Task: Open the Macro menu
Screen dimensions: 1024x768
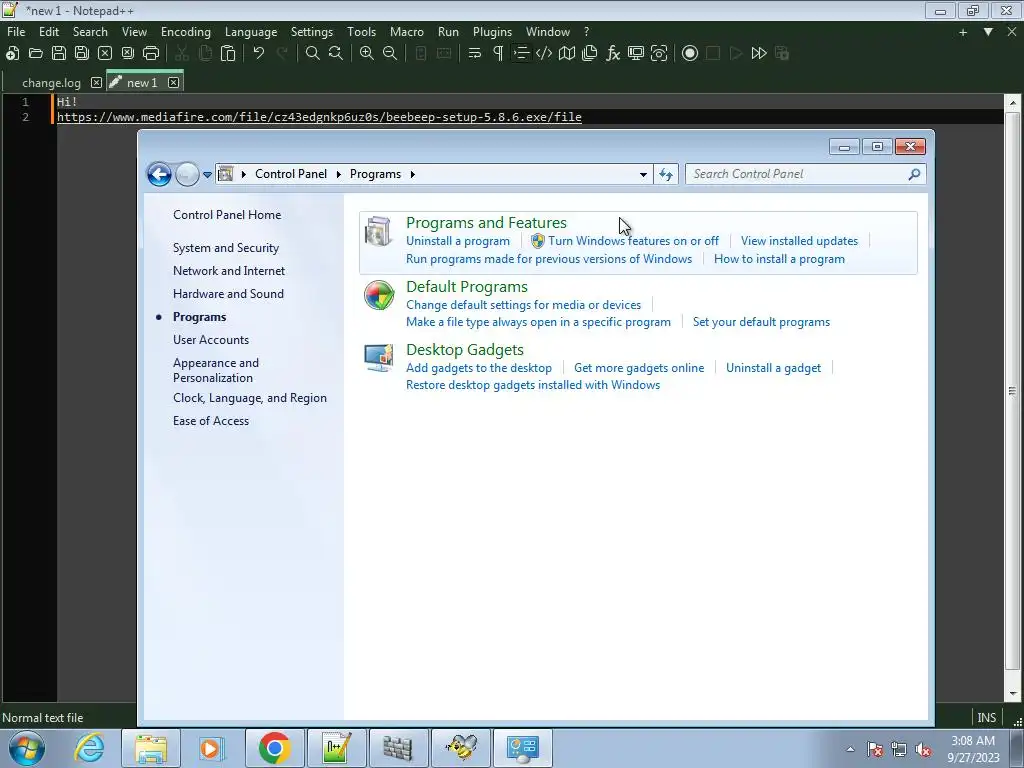Action: [407, 31]
